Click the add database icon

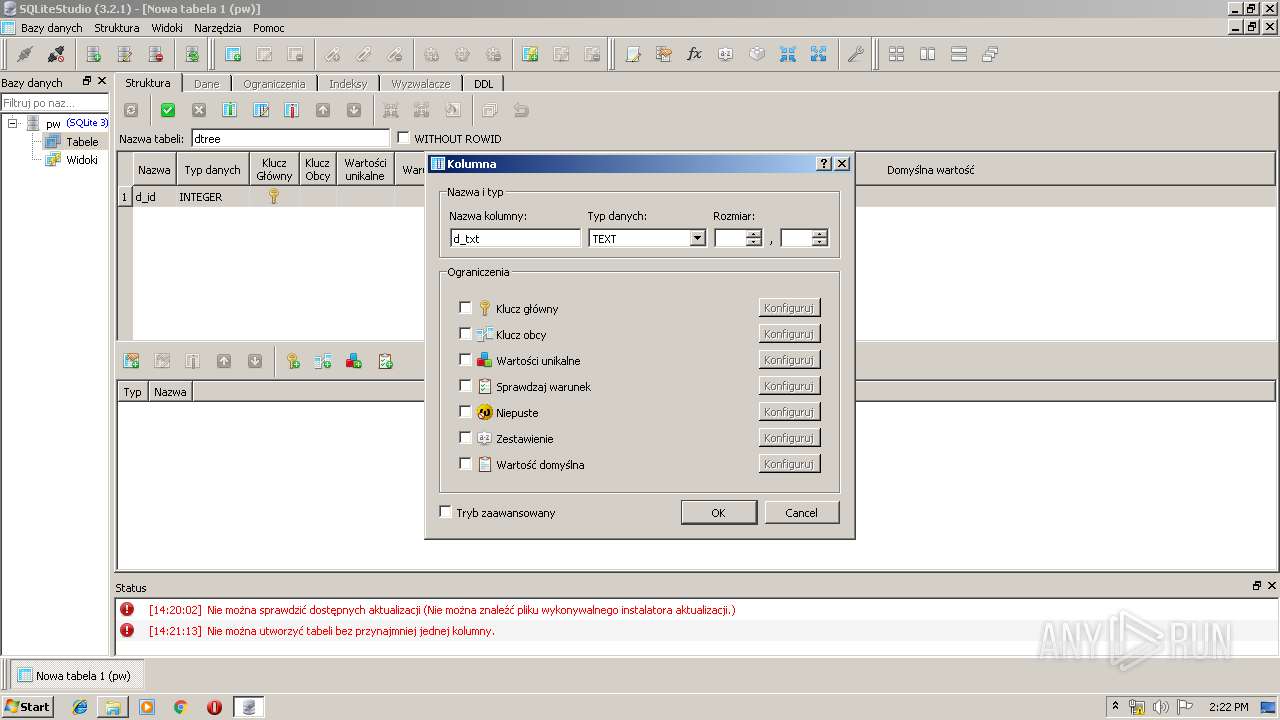(x=93, y=54)
